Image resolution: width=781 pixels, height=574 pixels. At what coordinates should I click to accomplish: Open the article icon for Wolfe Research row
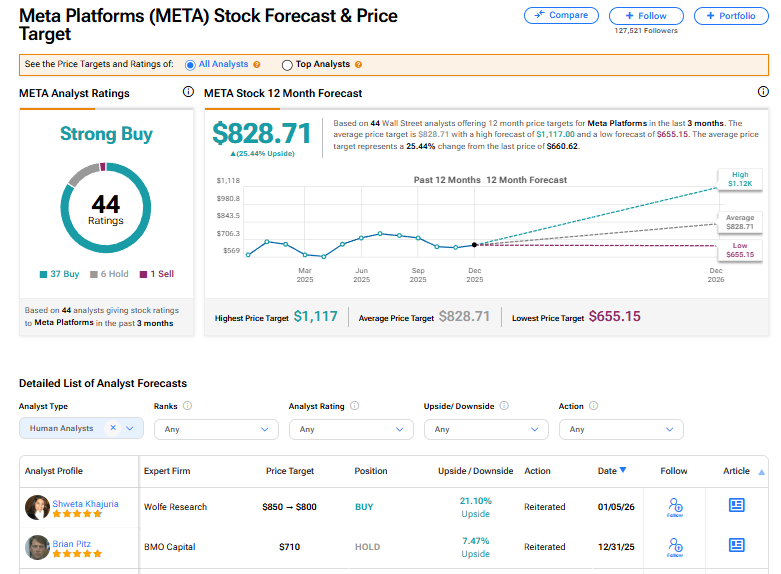point(737,506)
